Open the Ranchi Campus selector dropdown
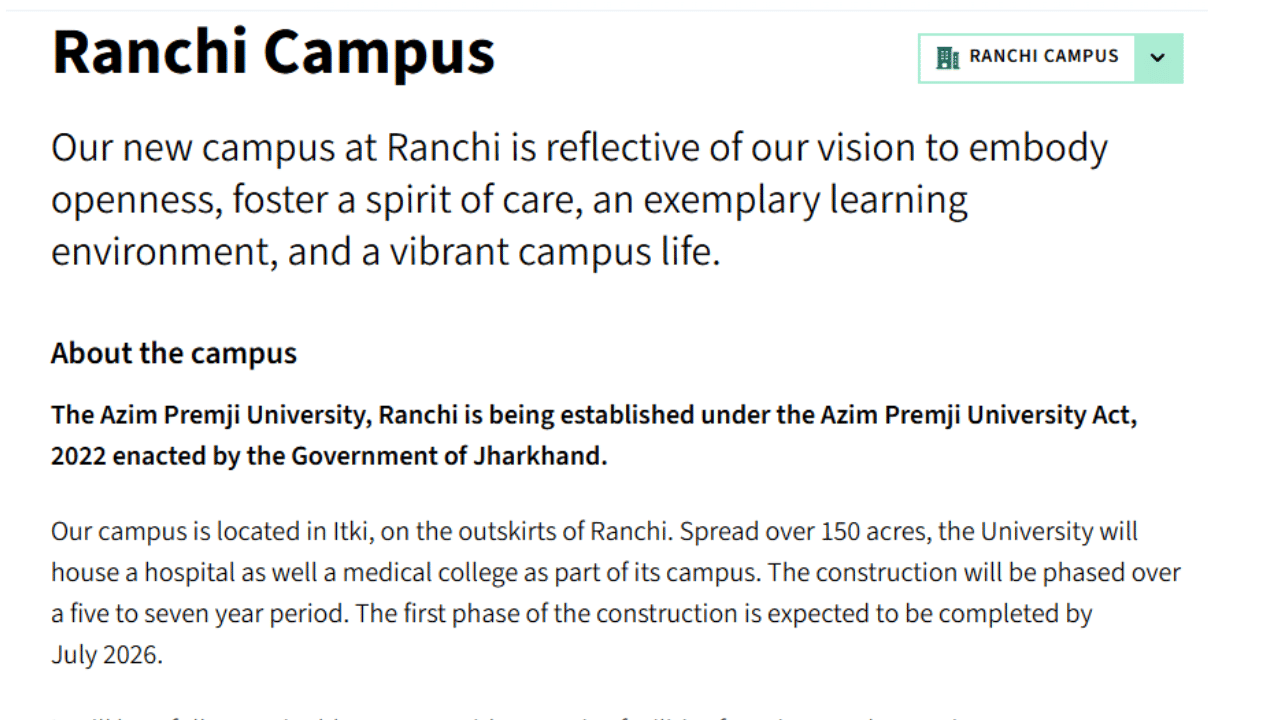Screen dimensions: 1280x720 [1050, 58]
